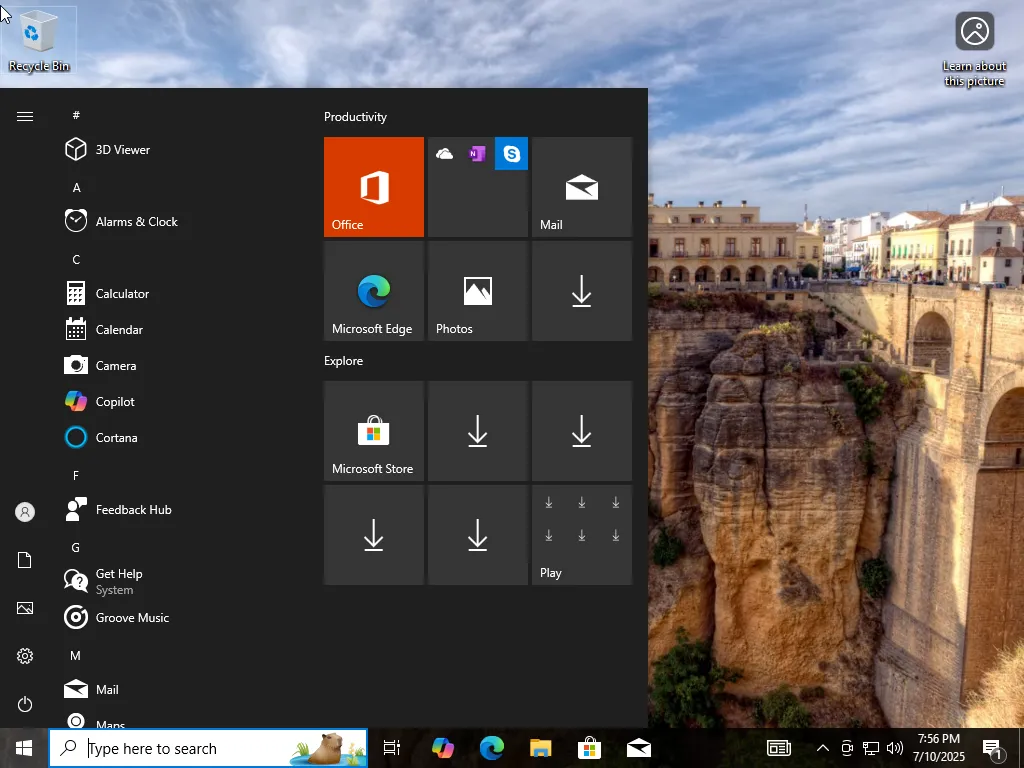This screenshot has width=1024, height=768.
Task: Click the Meet Now tray icon
Action: 847,748
